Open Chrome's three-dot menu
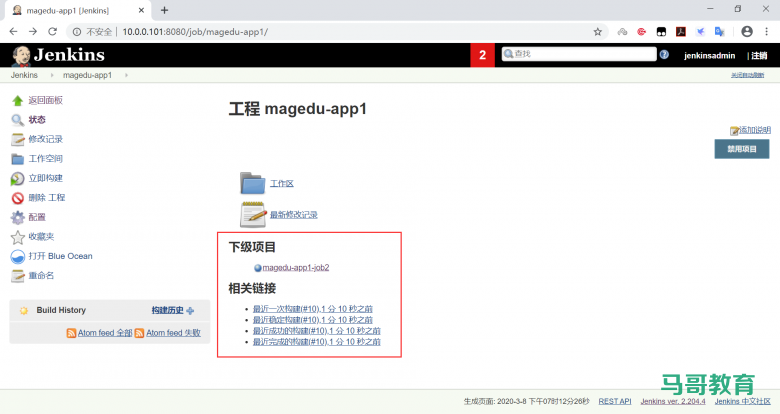The width and height of the screenshot is (780, 414). coord(767,31)
